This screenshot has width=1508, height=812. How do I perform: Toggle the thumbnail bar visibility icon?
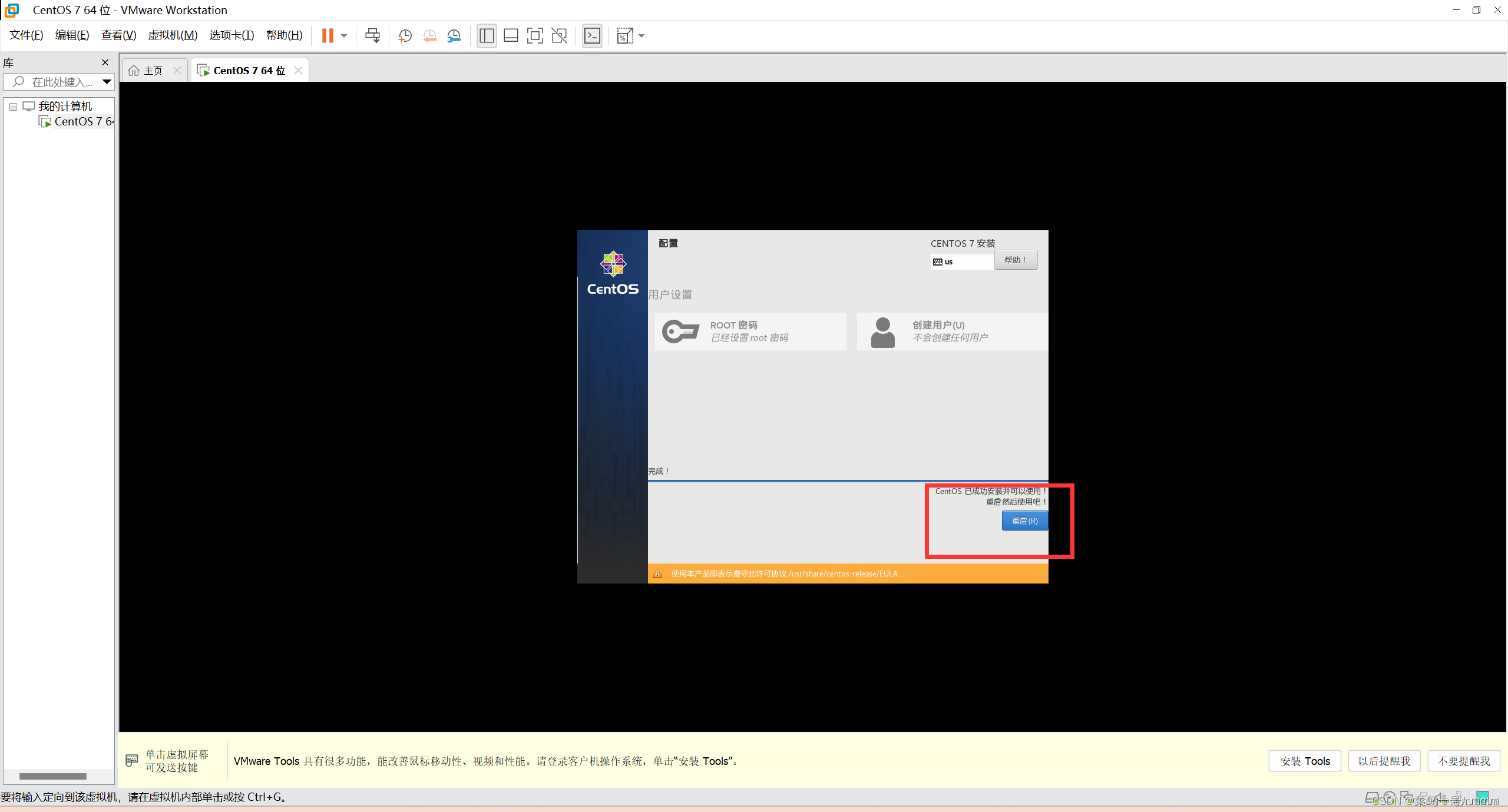pos(510,35)
